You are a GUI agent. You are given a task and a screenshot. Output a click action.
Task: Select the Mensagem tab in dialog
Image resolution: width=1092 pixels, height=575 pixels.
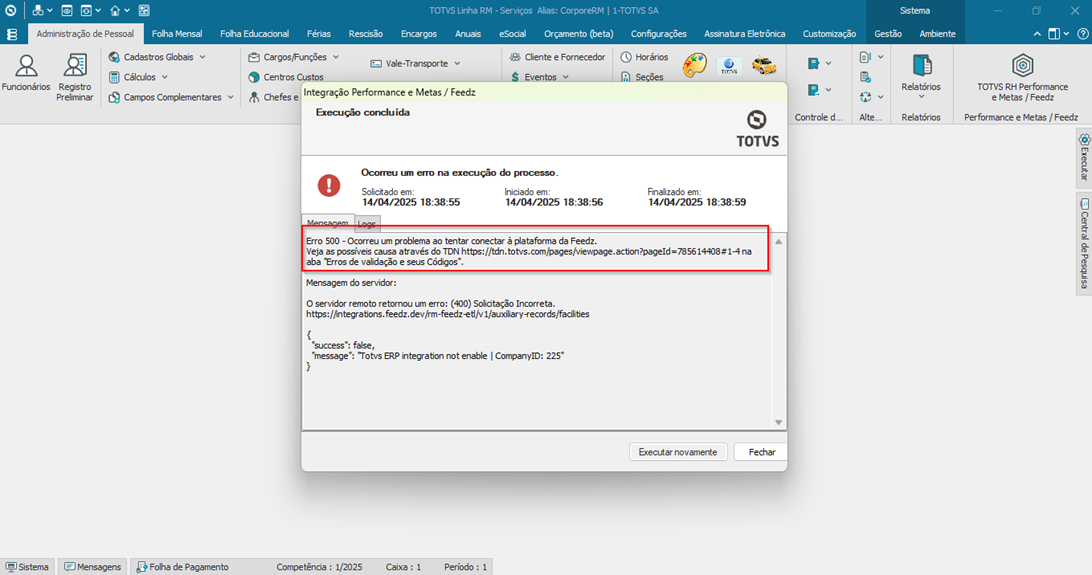(x=327, y=223)
